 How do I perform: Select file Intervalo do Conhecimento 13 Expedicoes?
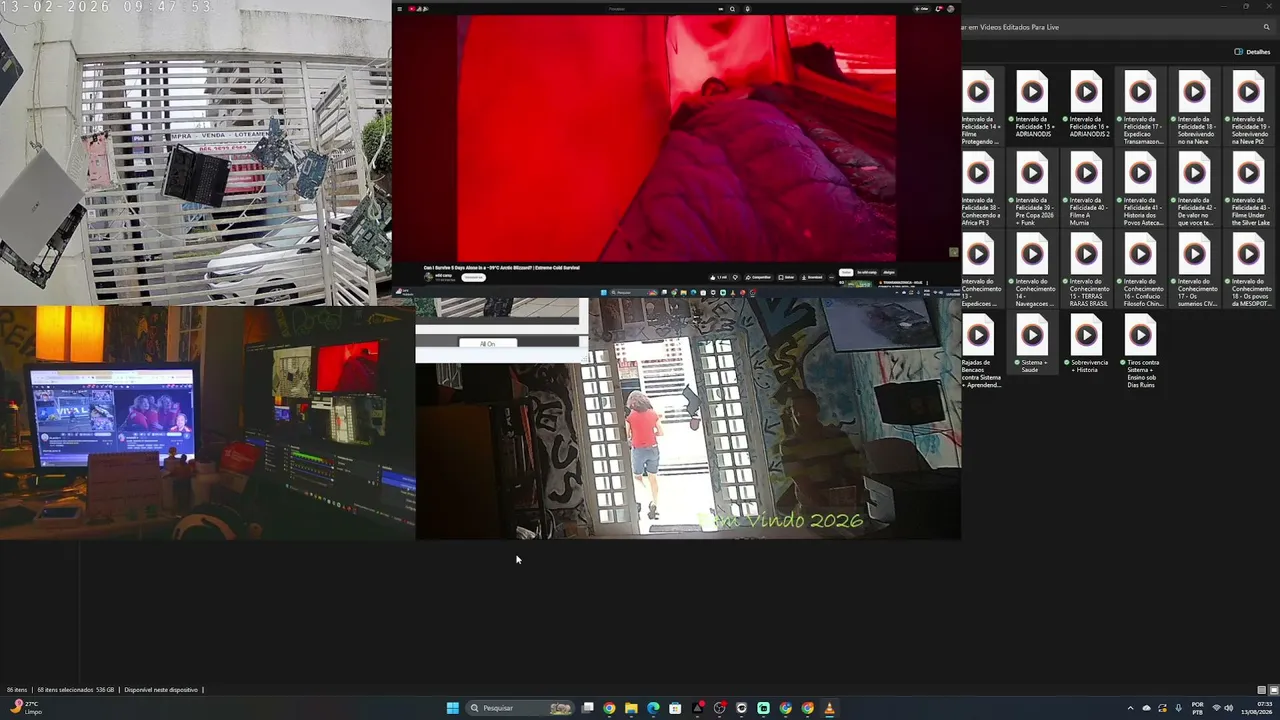pos(980,271)
